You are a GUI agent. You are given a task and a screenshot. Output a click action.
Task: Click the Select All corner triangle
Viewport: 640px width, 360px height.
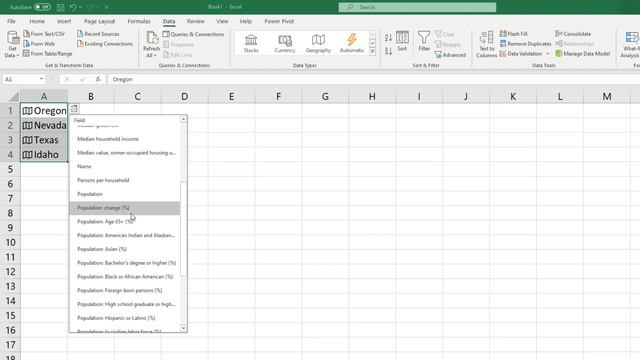13,96
